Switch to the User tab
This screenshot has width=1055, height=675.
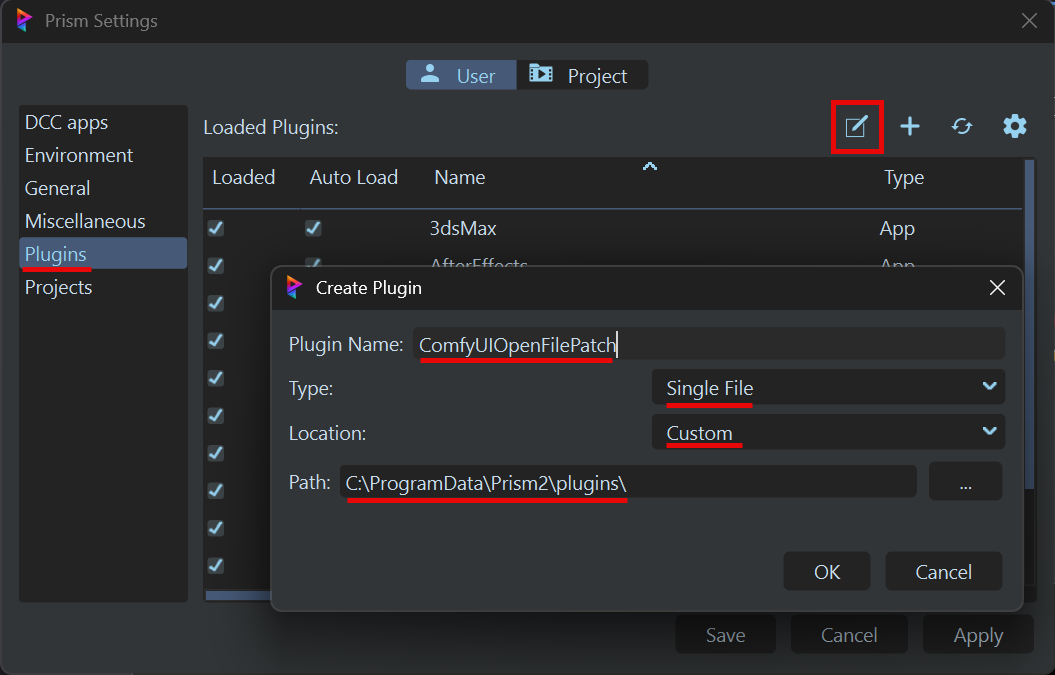460,76
